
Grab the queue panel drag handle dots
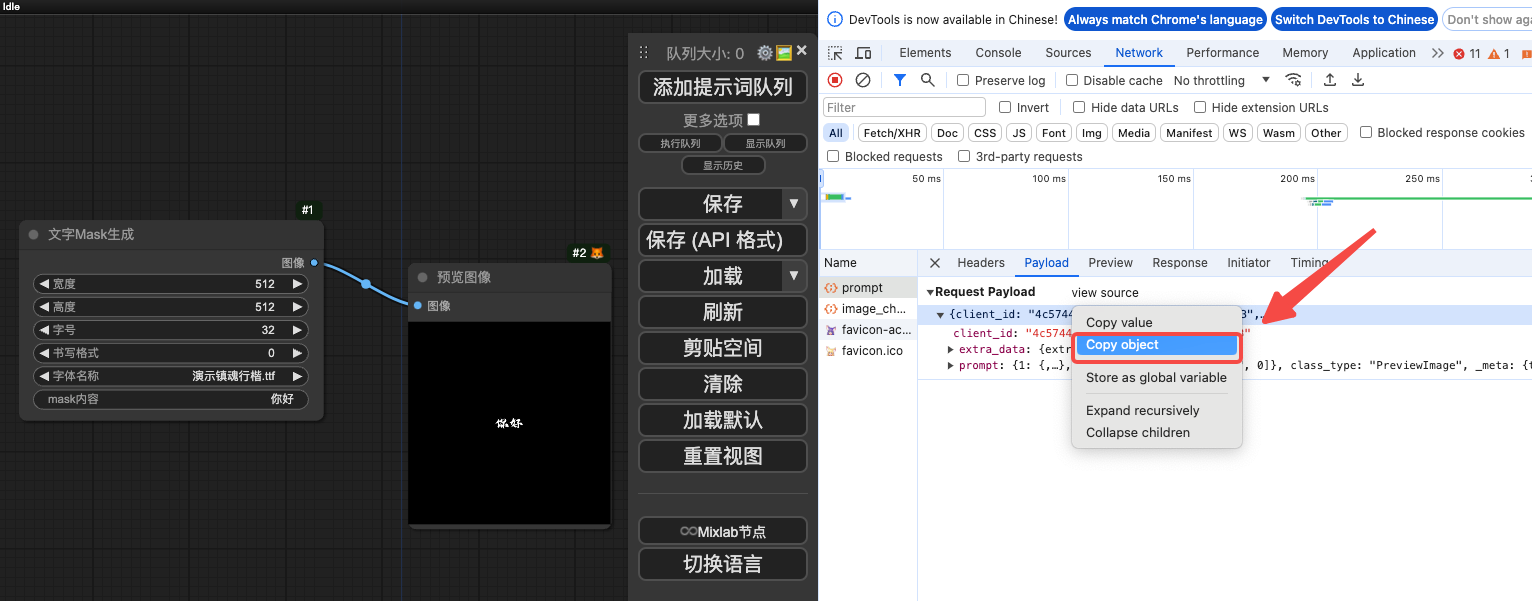644,54
